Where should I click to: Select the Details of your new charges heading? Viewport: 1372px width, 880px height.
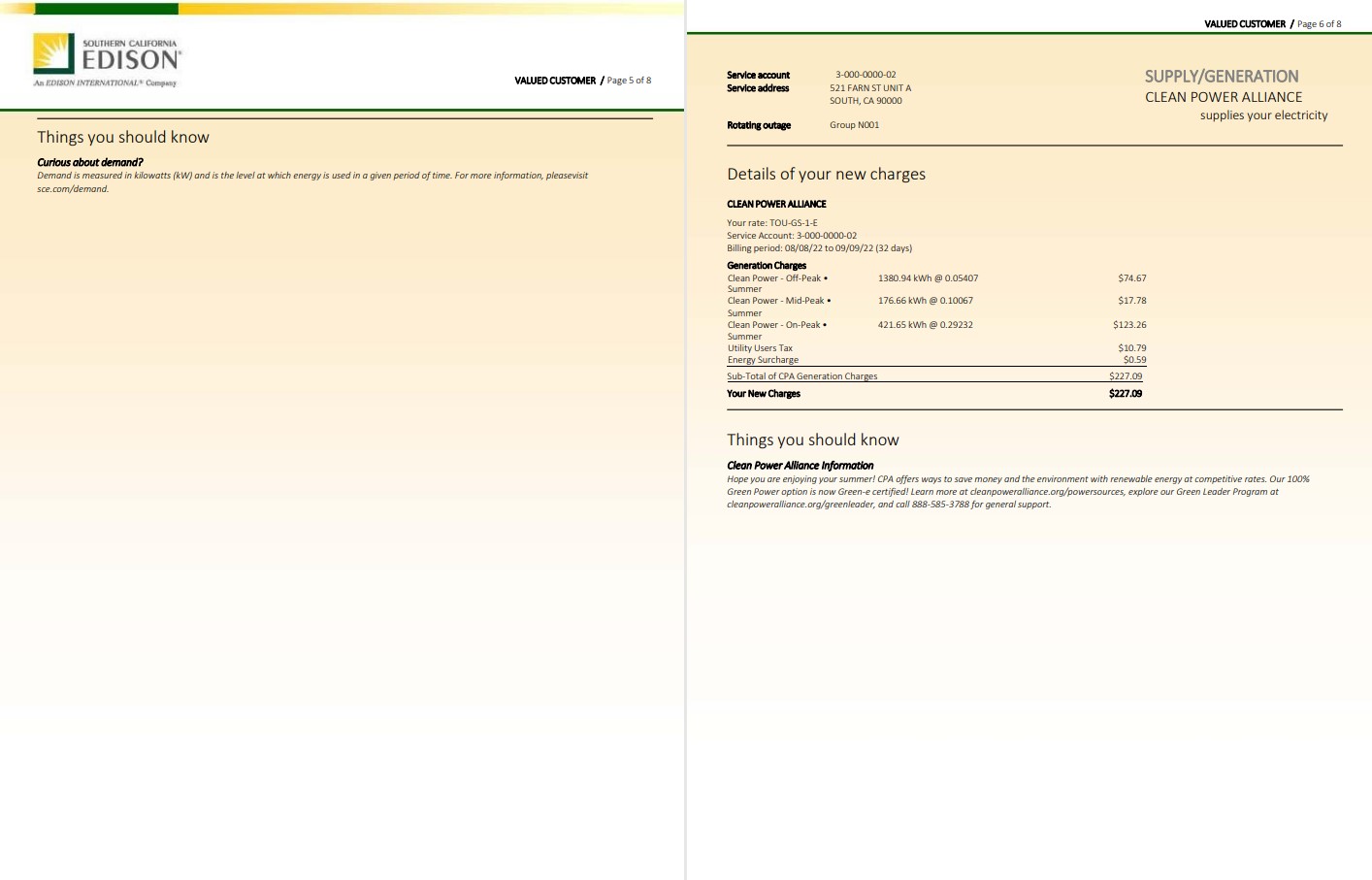click(x=826, y=174)
